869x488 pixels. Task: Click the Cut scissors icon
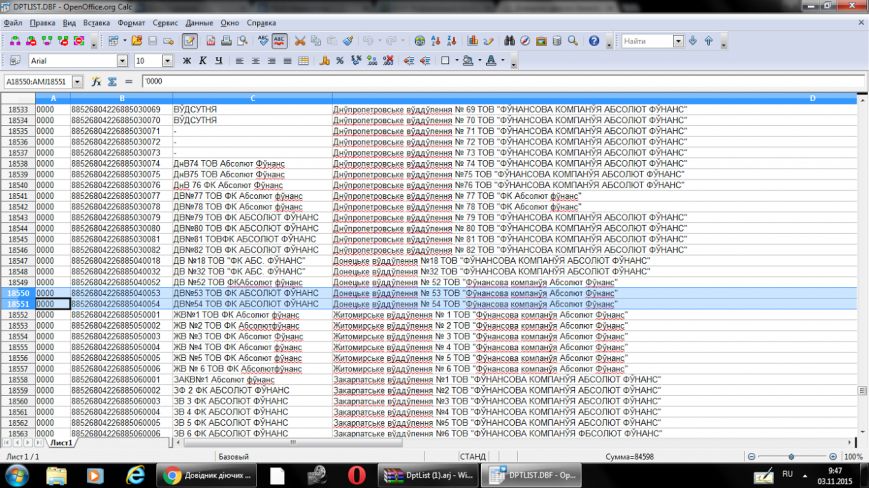click(300, 41)
